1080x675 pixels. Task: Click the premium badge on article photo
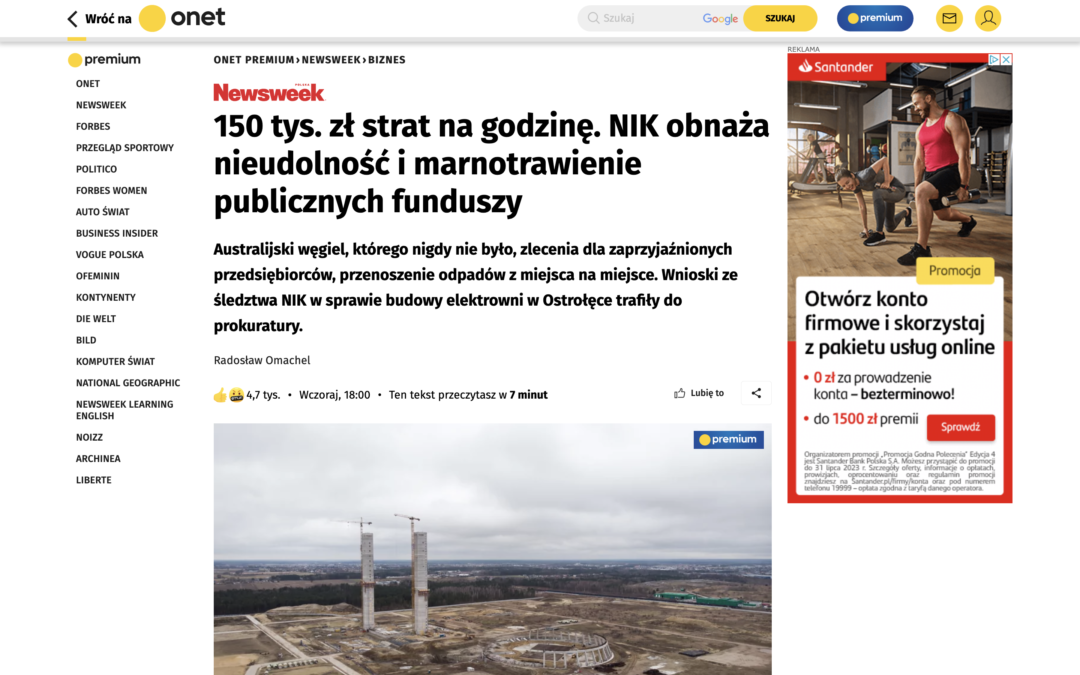(729, 439)
